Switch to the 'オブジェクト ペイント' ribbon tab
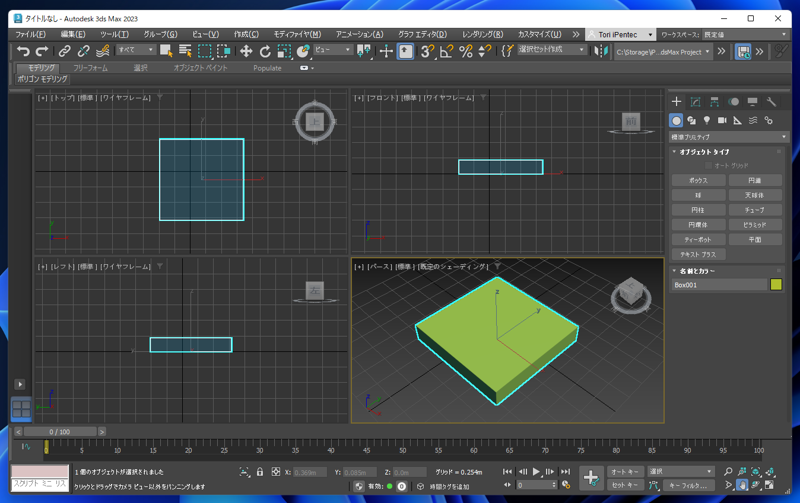Viewport: 800px width, 503px height. (x=201, y=68)
